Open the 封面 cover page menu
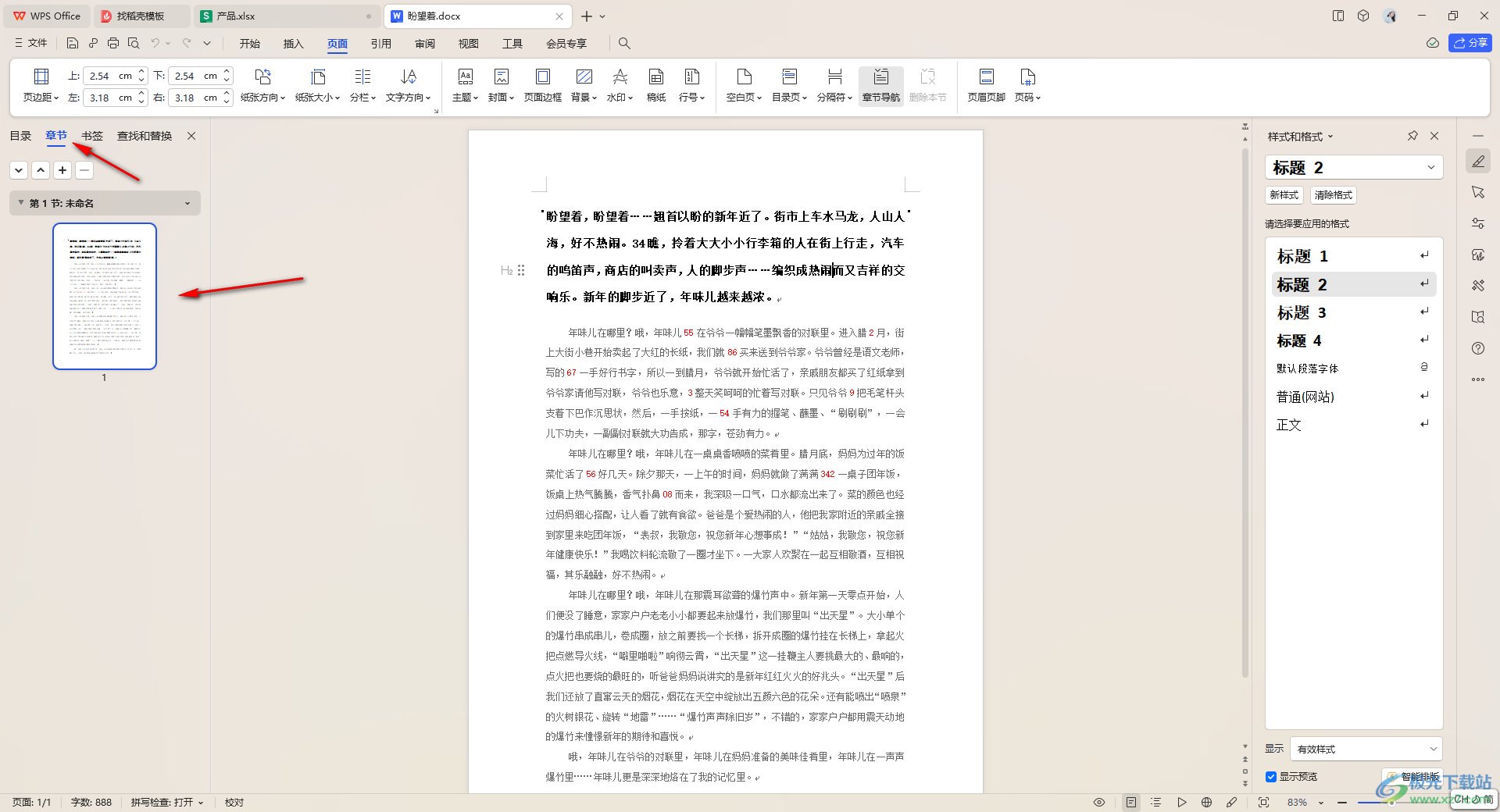The height and width of the screenshot is (812, 1500). click(501, 85)
